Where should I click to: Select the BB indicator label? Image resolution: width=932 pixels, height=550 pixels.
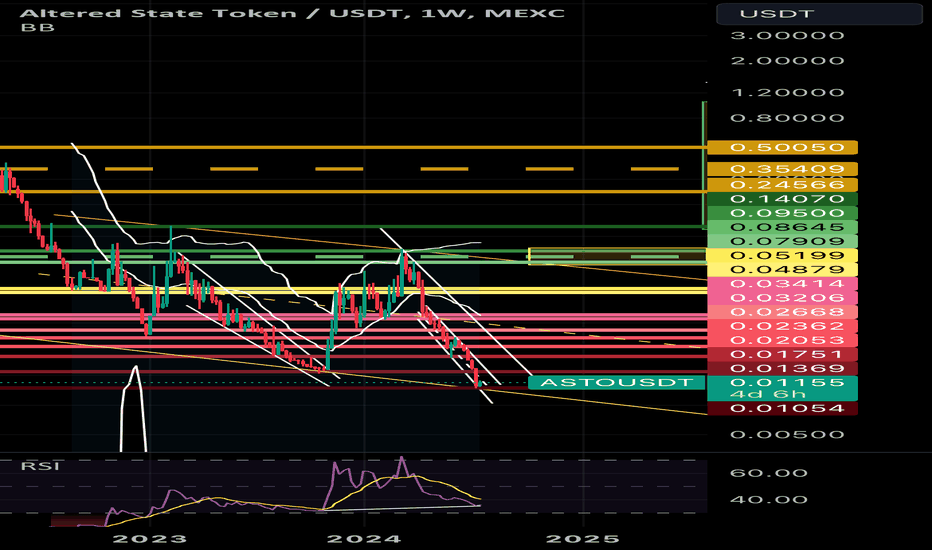37,27
